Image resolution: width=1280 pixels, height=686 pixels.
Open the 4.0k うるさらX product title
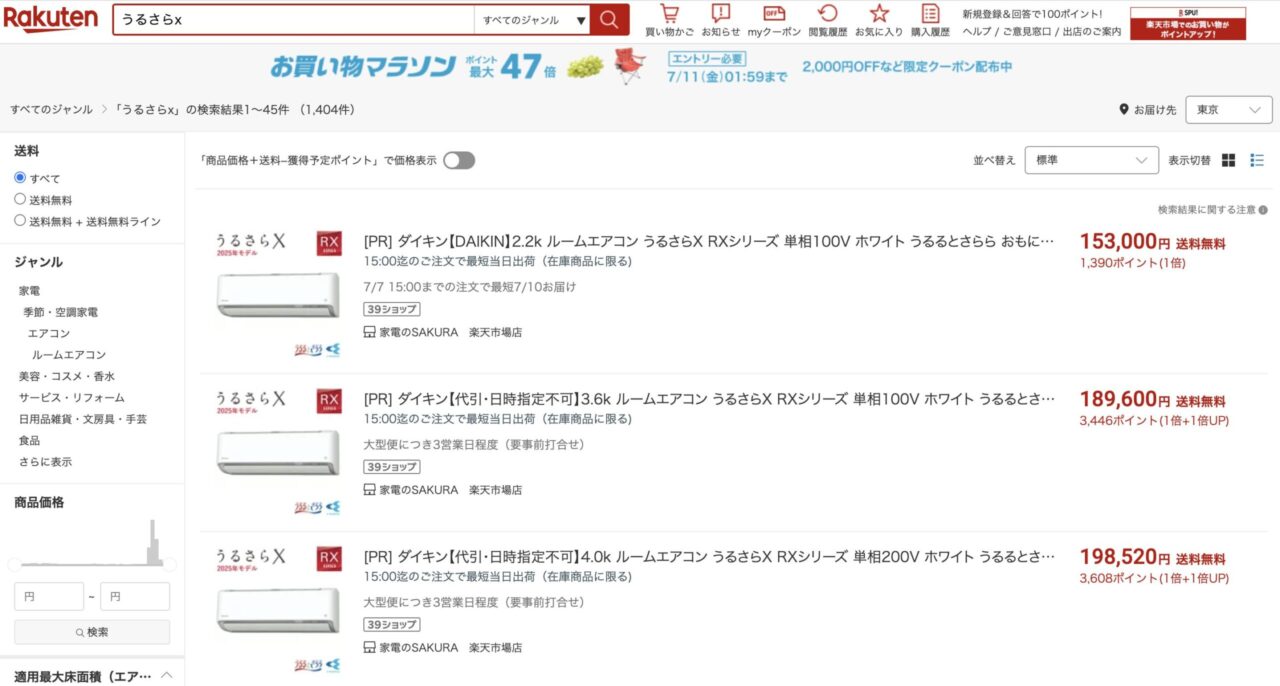click(709, 557)
